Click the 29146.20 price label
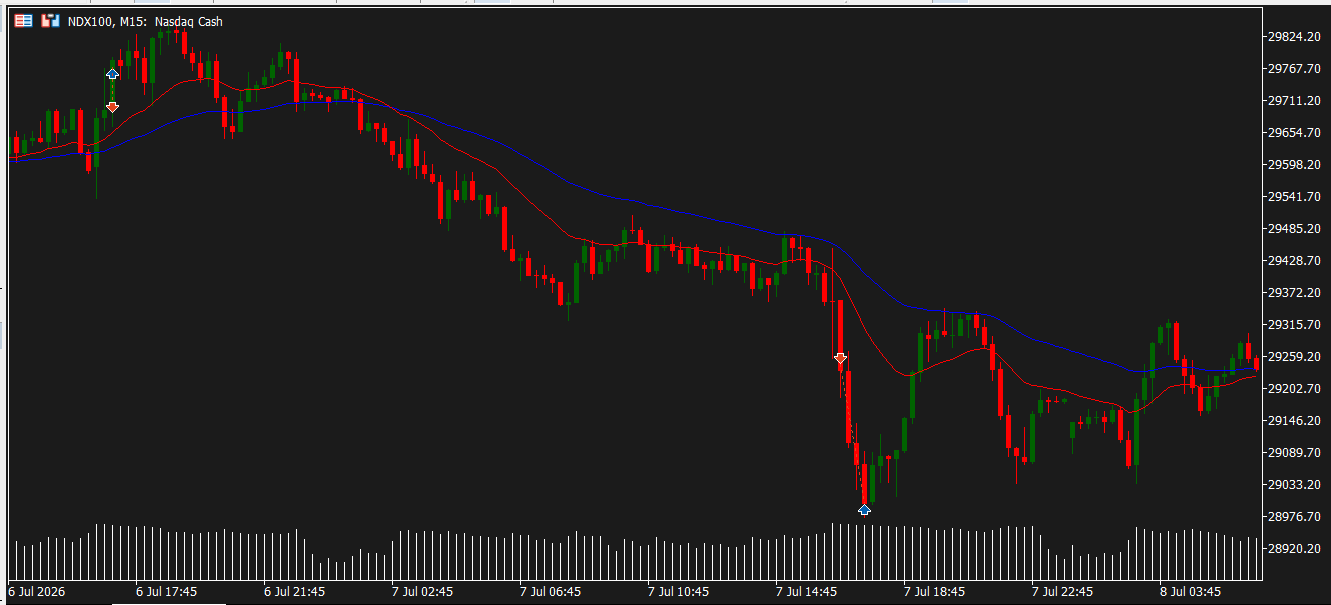Viewport: 1331px width, 605px height. click(x=1294, y=421)
